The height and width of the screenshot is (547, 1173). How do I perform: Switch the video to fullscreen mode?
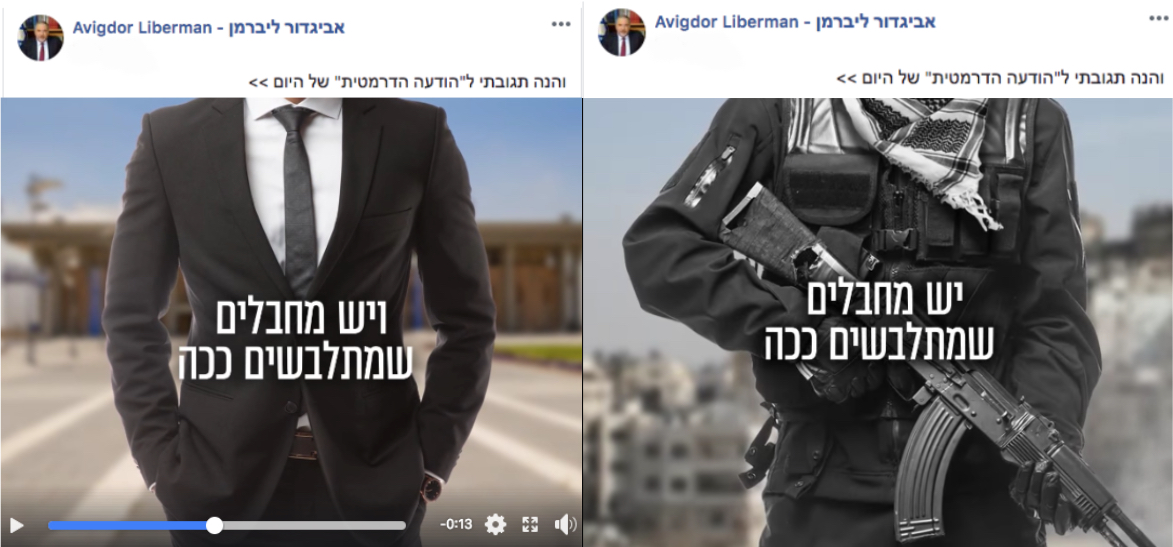pos(530,525)
